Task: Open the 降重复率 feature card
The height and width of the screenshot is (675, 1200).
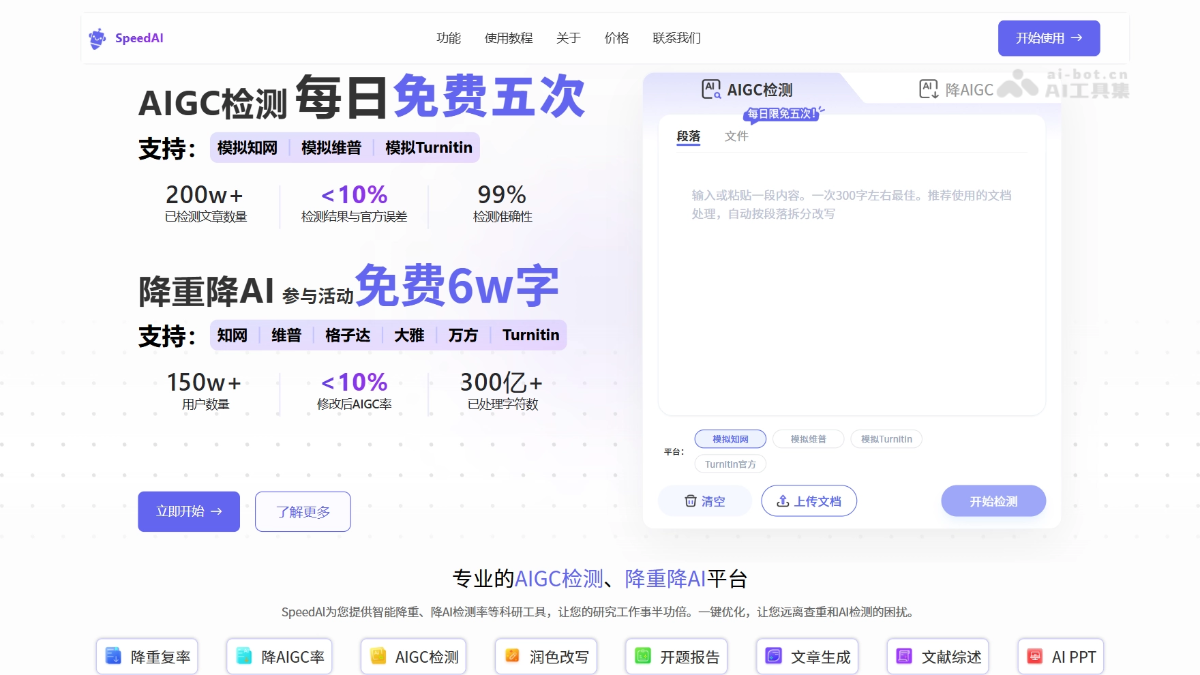Action: pyautogui.click(x=147, y=657)
